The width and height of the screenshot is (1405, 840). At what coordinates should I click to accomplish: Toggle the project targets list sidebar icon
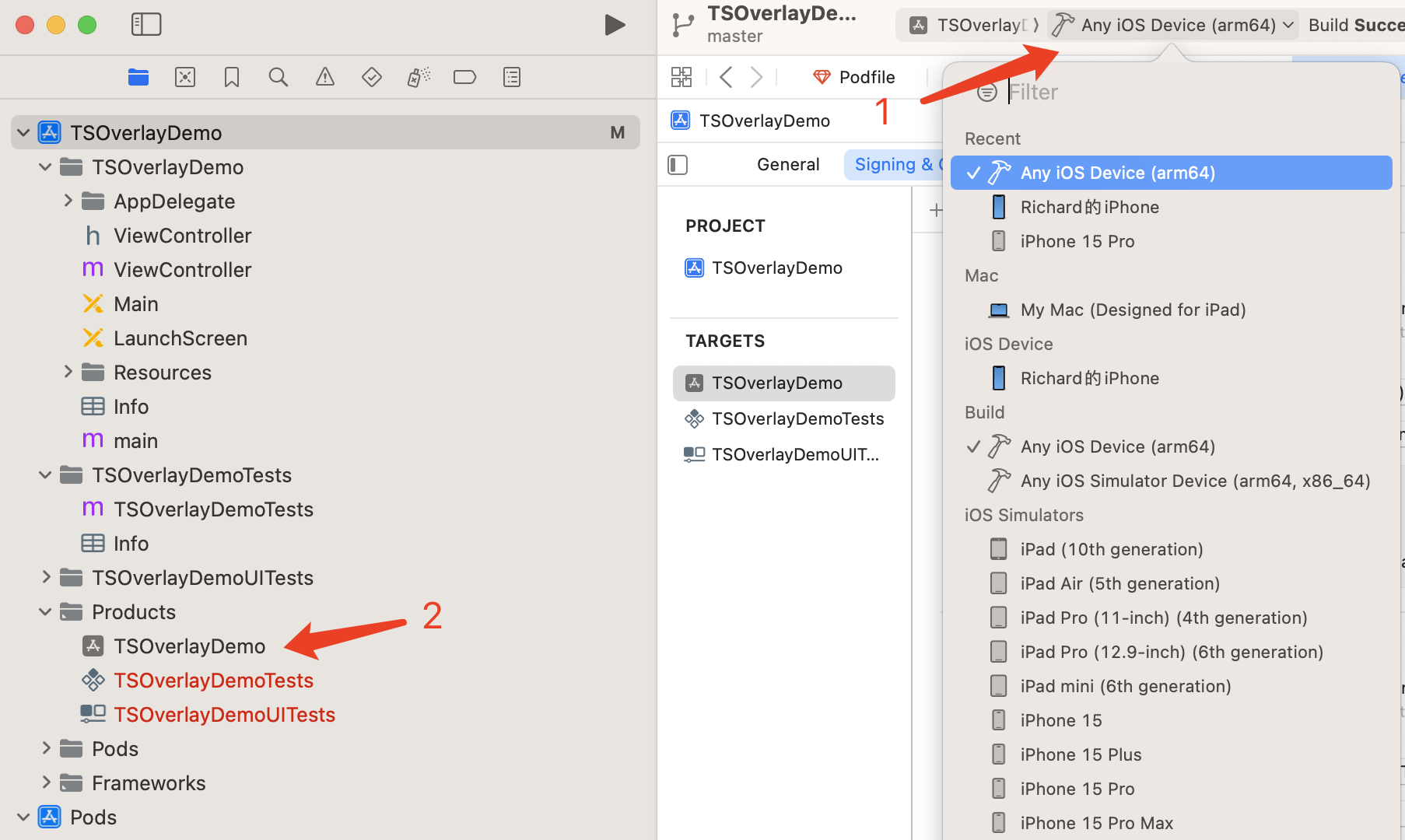[x=678, y=165]
